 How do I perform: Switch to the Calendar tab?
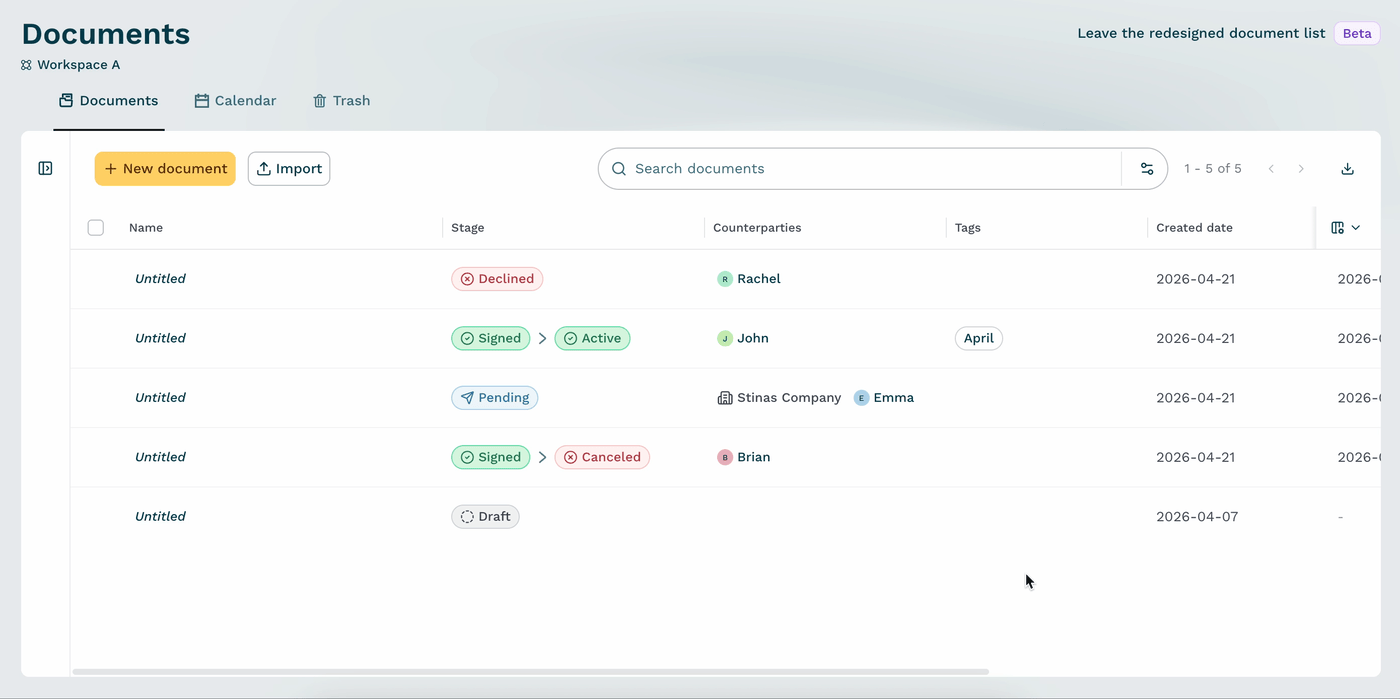point(235,101)
